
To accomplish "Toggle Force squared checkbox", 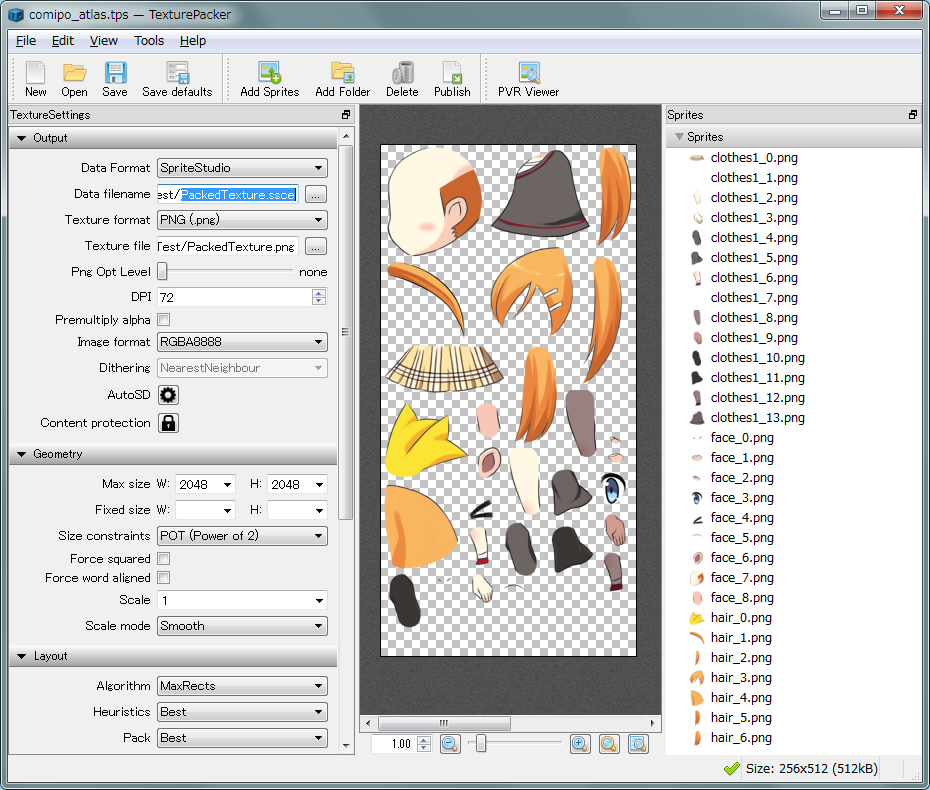I will pyautogui.click(x=164, y=559).
